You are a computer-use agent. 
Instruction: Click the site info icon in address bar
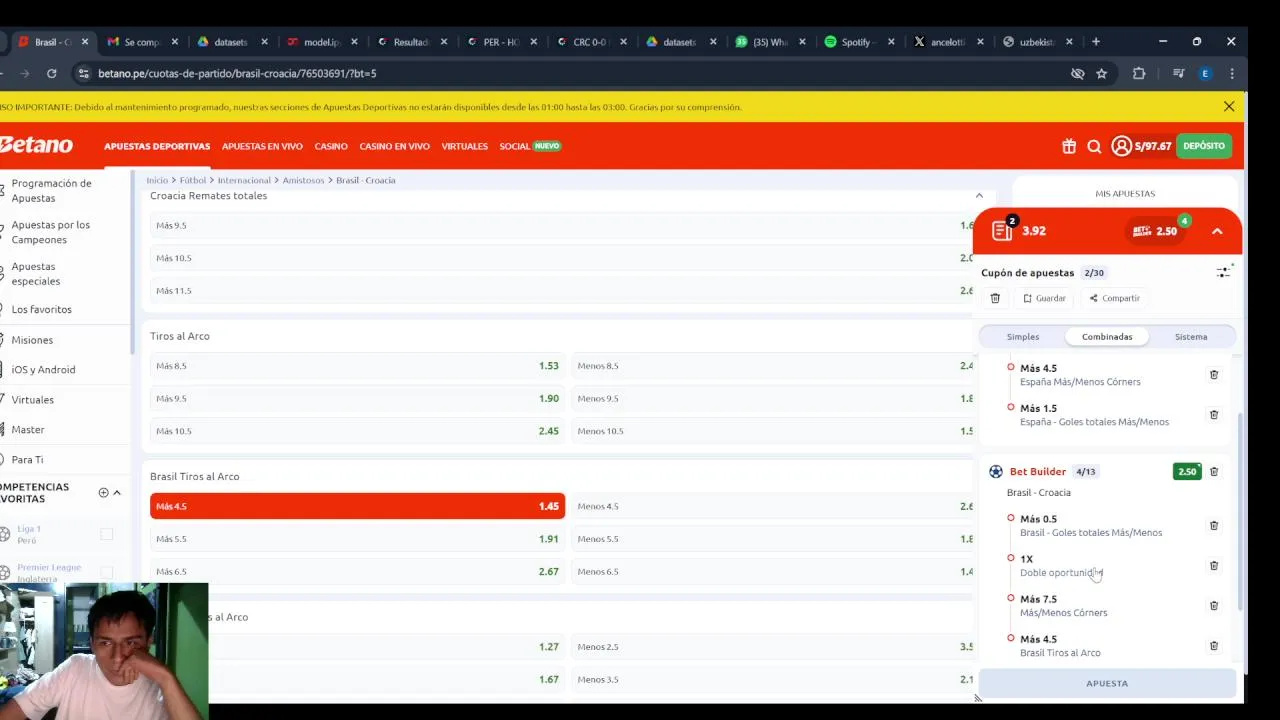[x=84, y=73]
